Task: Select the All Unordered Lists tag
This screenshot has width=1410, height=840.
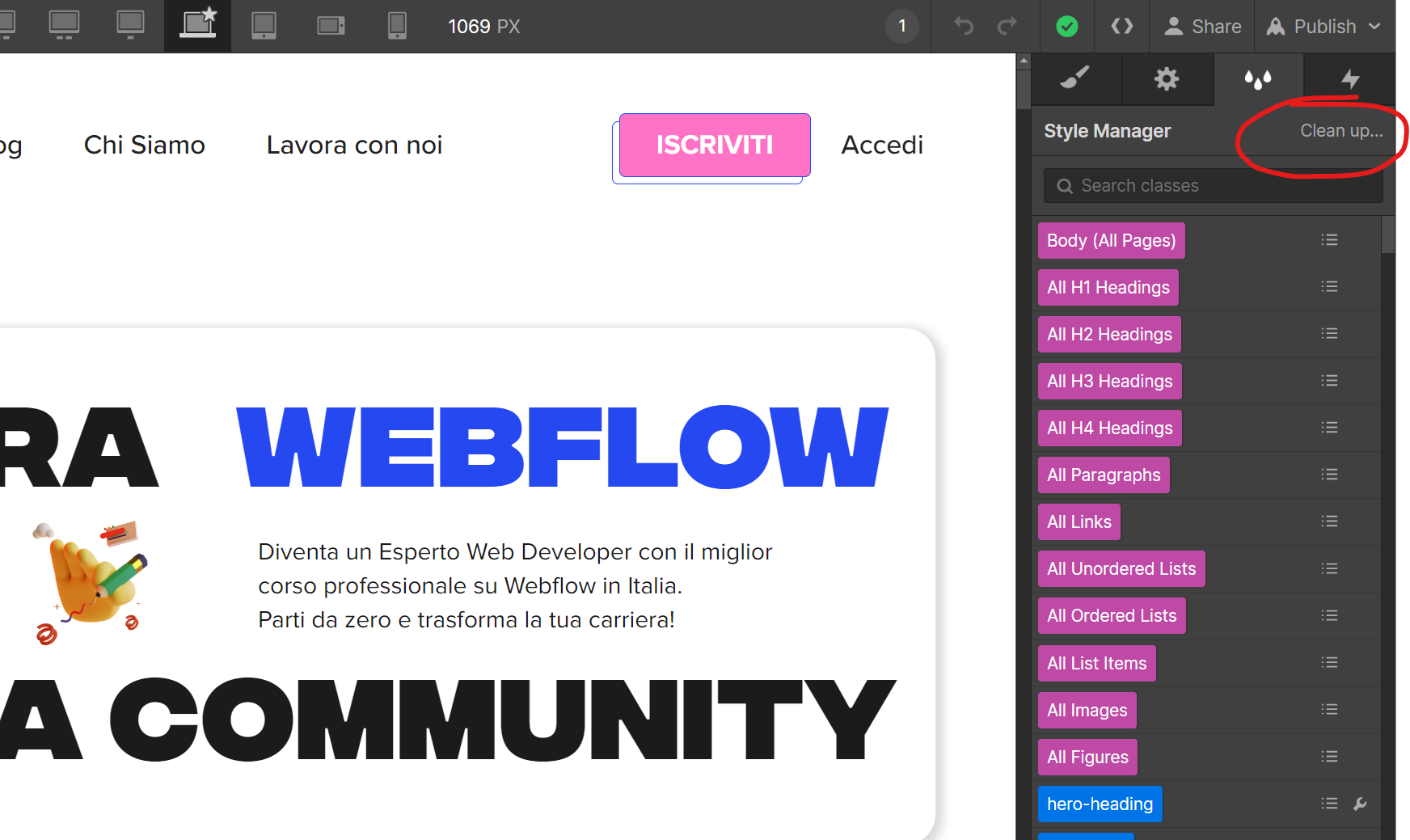Action: point(1121,569)
